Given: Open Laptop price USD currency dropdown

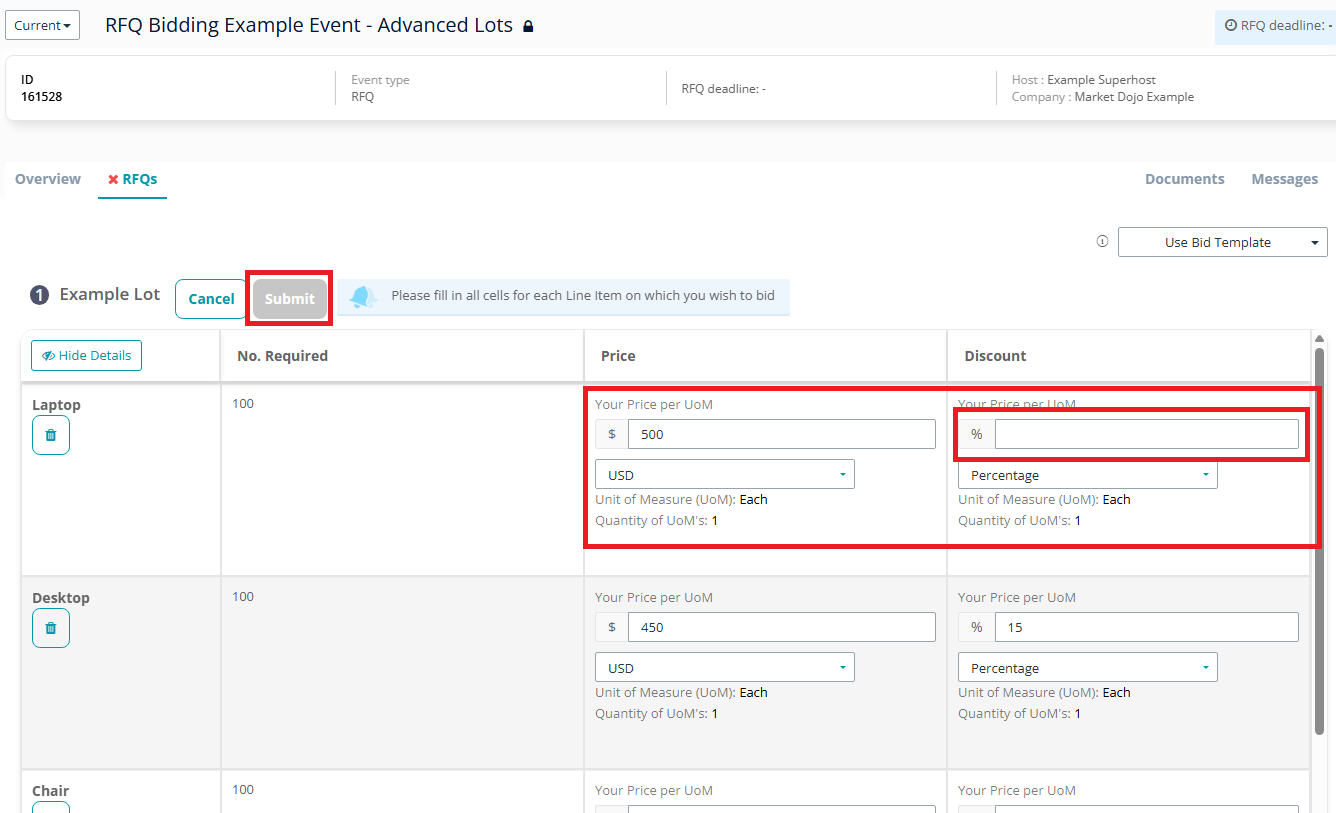Looking at the screenshot, I should click(725, 474).
